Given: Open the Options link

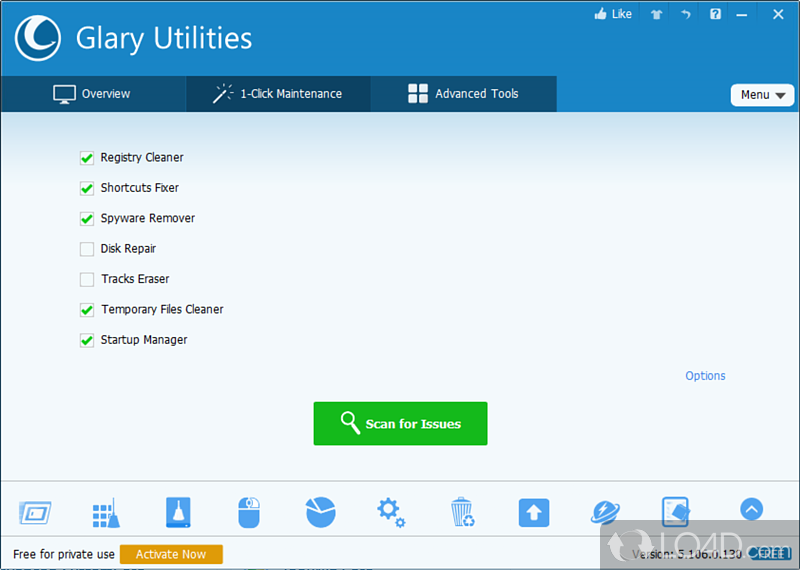Looking at the screenshot, I should coord(705,376).
